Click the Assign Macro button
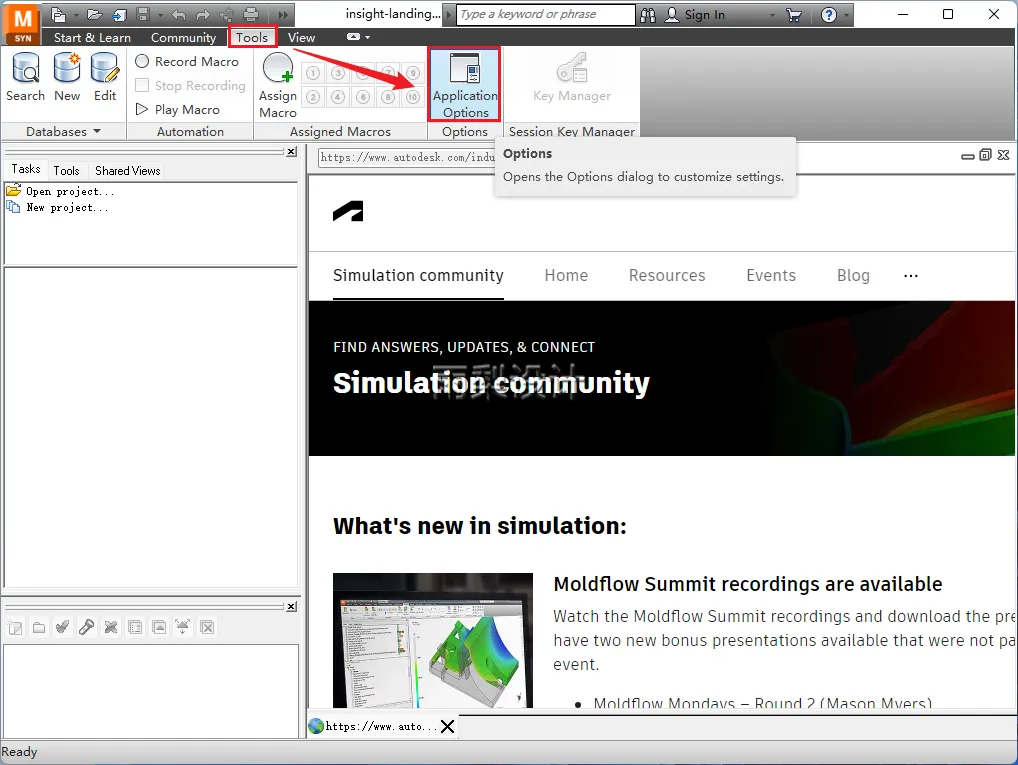 point(278,86)
